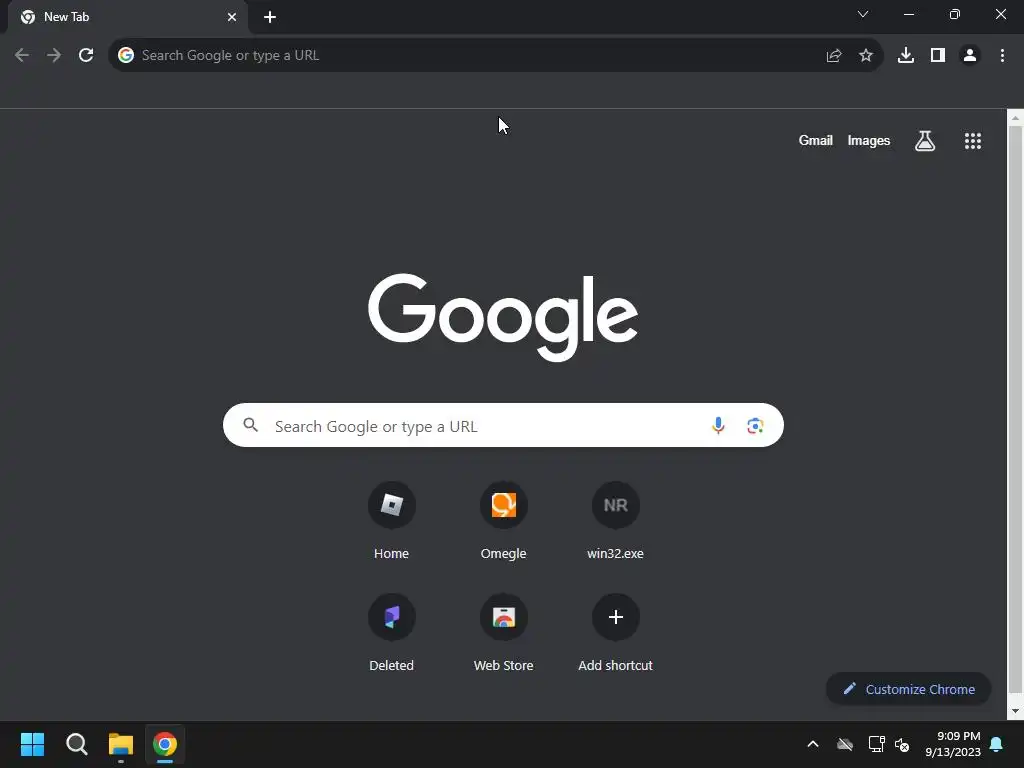Reload the current page

tap(86, 56)
